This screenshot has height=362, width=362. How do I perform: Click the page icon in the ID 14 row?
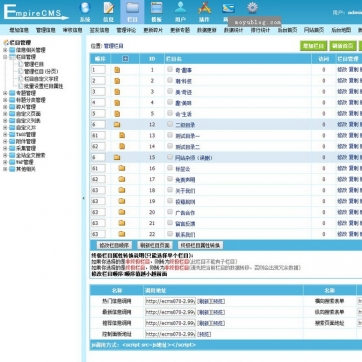[122, 146]
